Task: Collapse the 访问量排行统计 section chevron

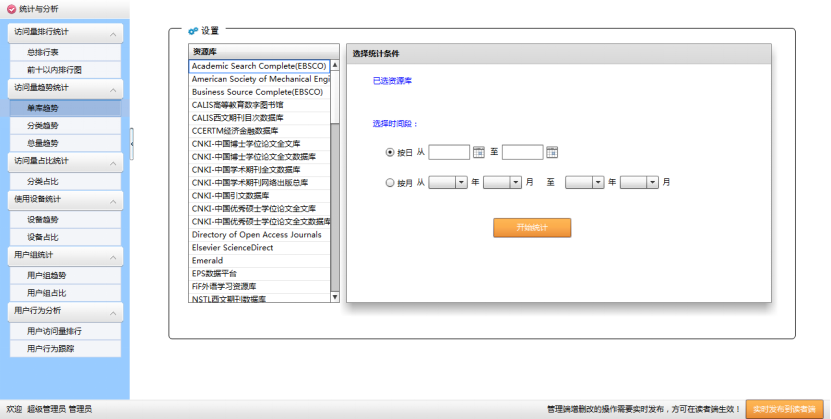Action: [113, 33]
